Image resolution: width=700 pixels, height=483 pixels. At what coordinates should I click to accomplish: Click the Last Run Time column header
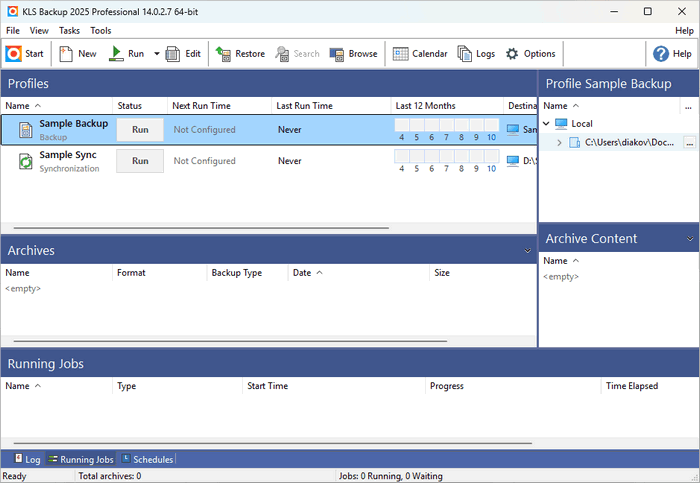tap(331, 106)
